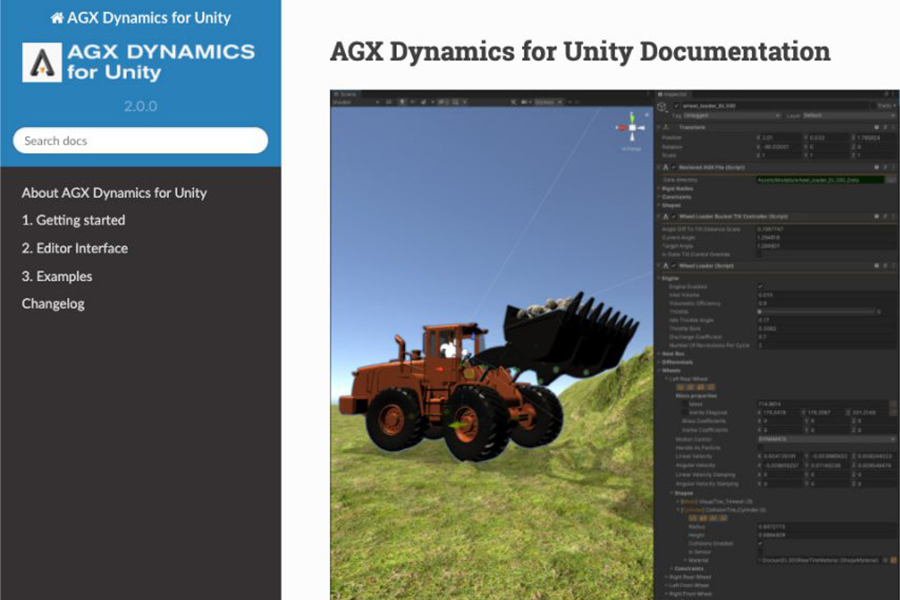
Task: Toggle the Restored AGX File script checkbox
Action: pos(674,167)
